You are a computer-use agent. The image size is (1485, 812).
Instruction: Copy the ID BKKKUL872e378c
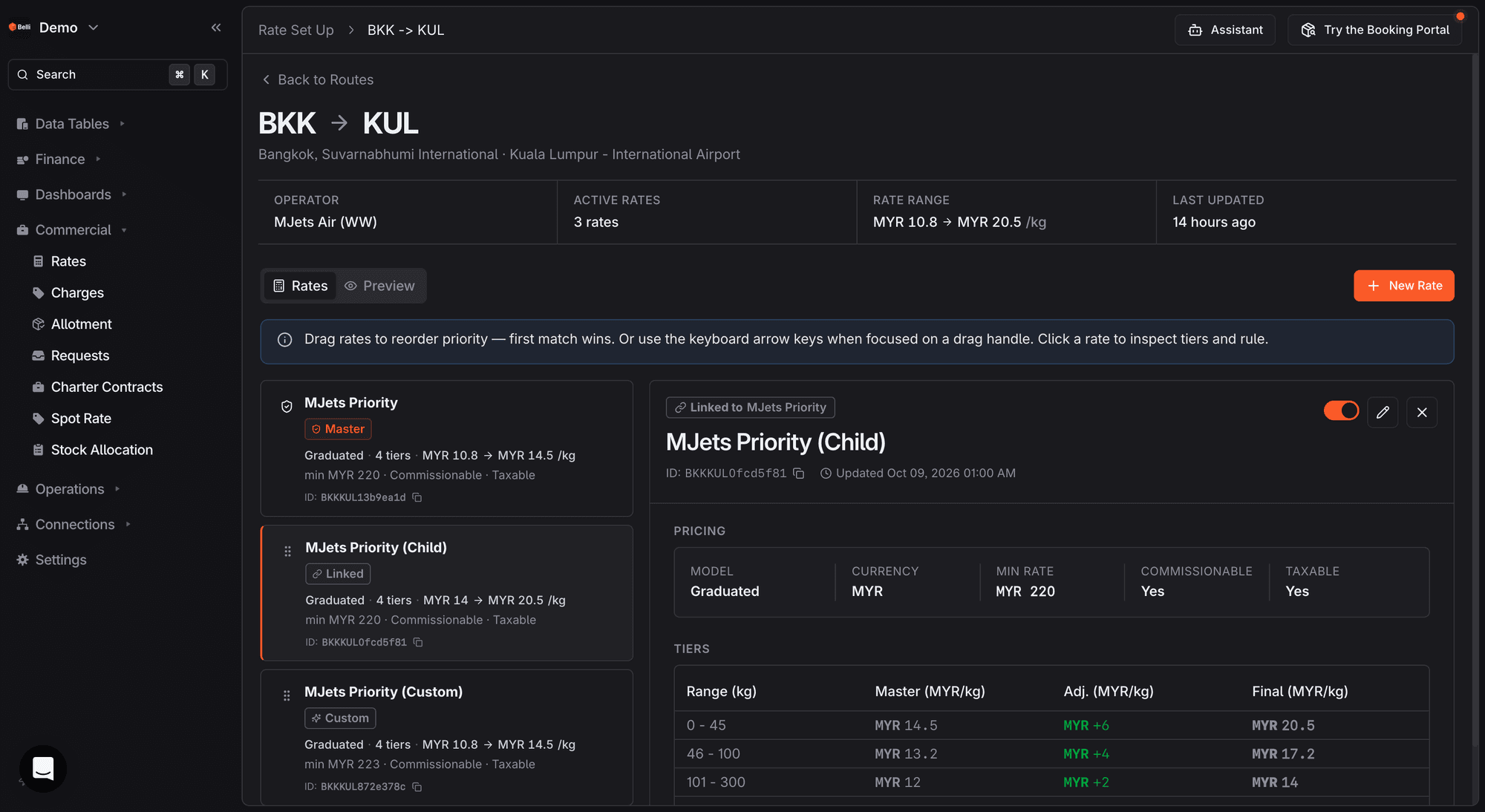click(417, 787)
